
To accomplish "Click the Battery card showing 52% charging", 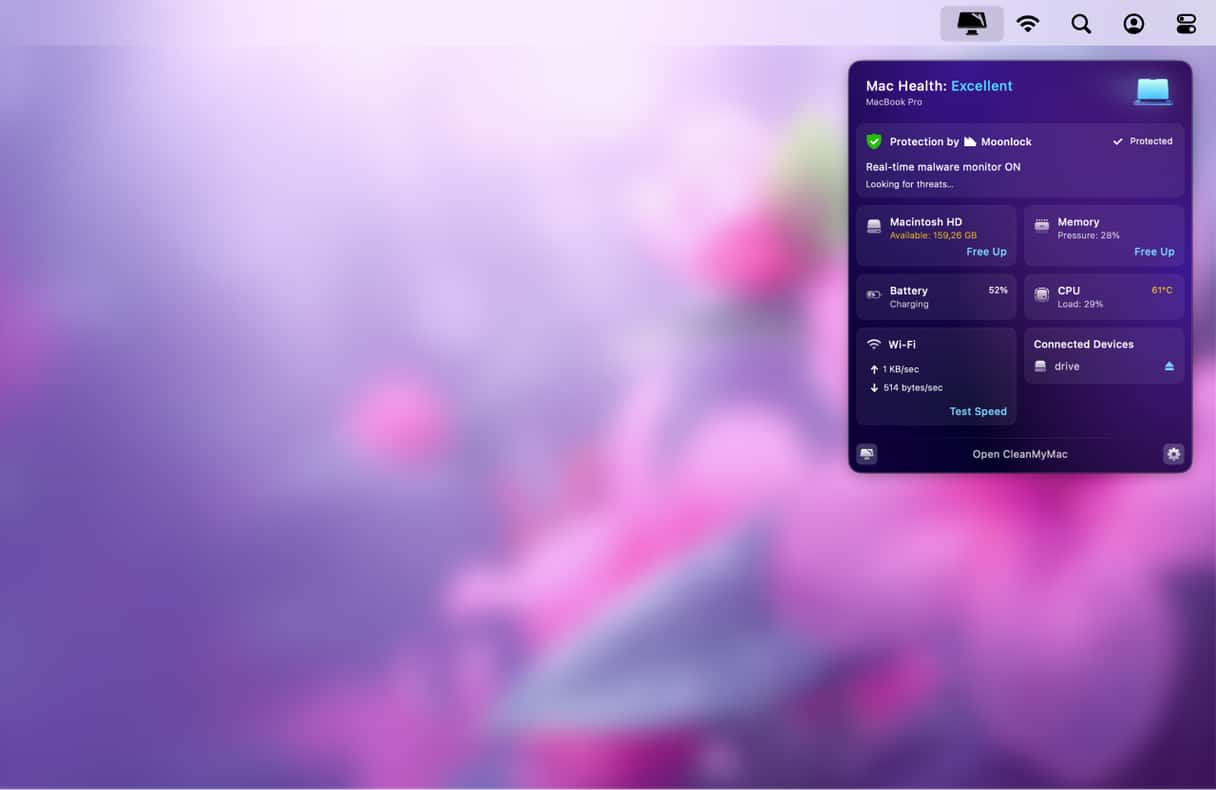I will pos(935,296).
